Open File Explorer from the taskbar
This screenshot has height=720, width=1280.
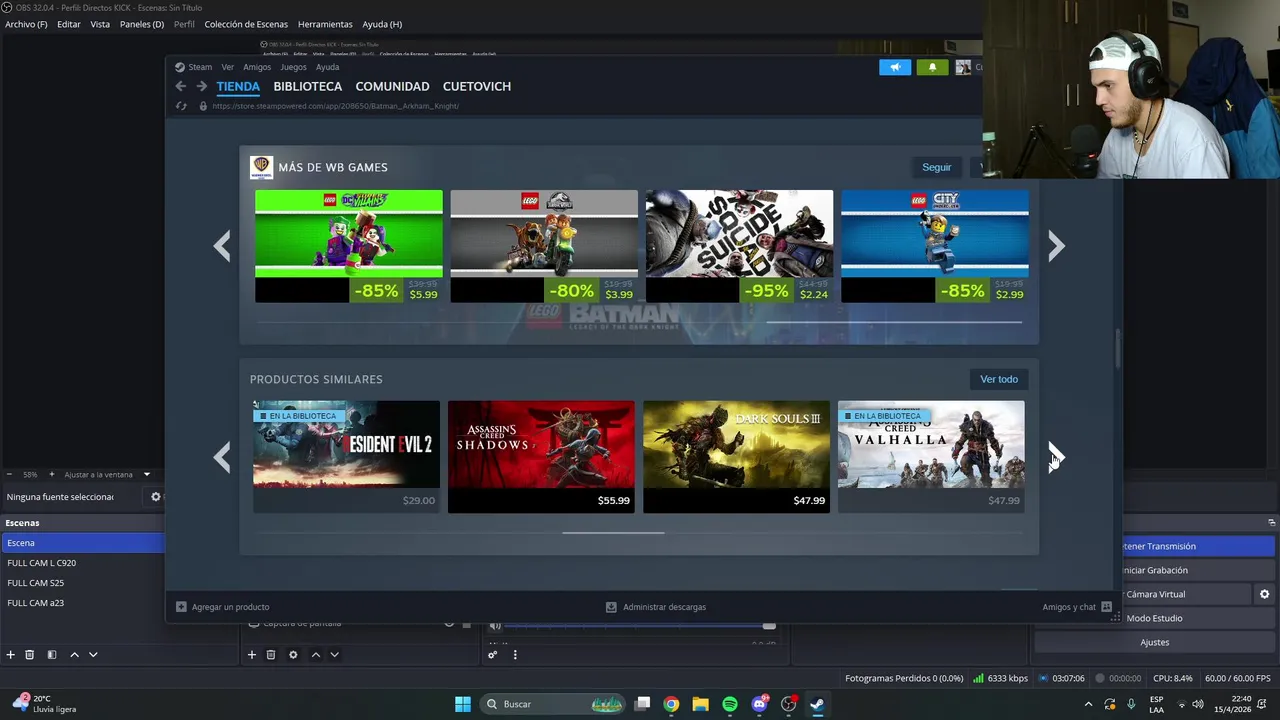tap(700, 704)
